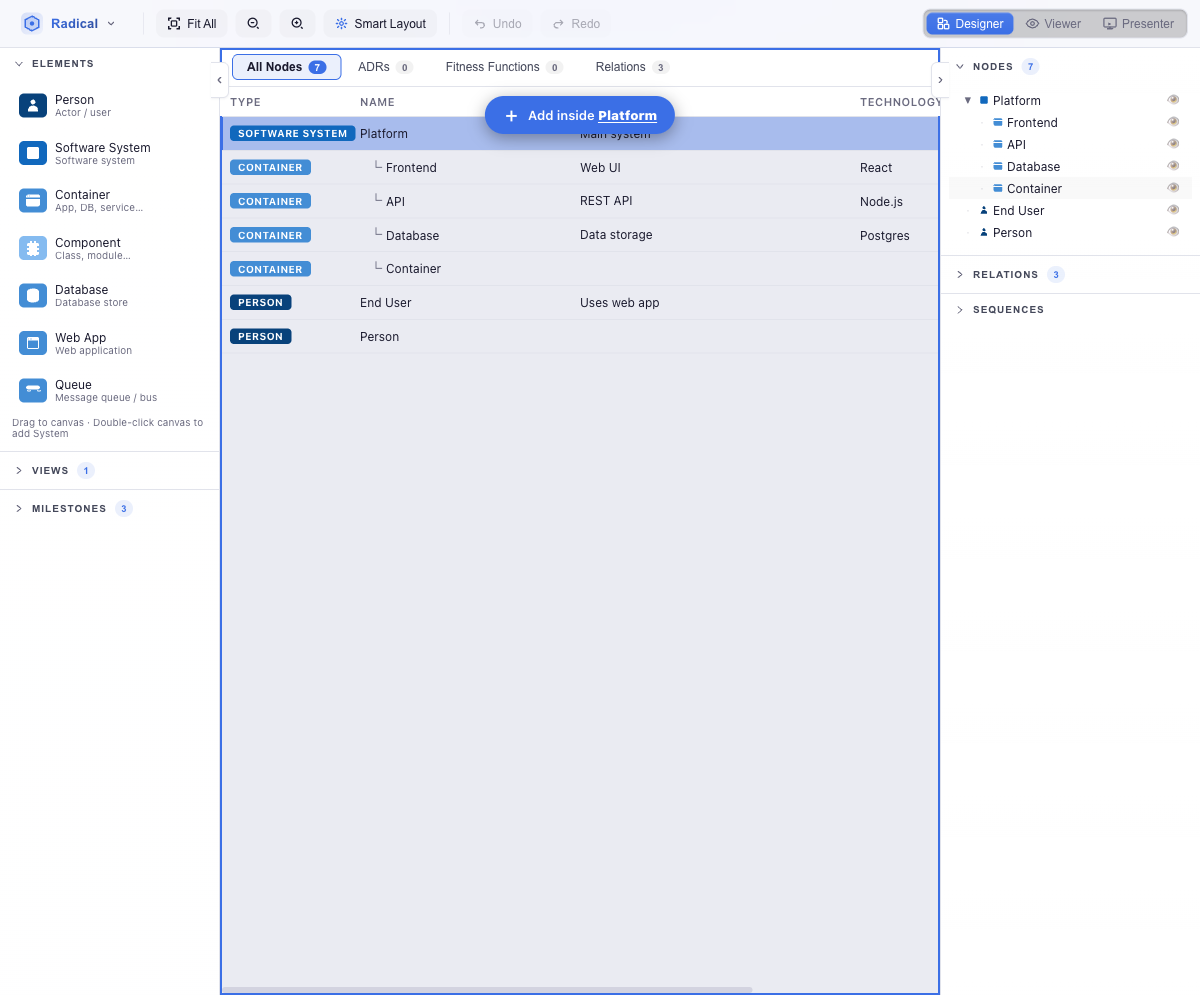Image resolution: width=1200 pixels, height=995 pixels.
Task: Toggle visibility of API node
Action: point(1173,143)
